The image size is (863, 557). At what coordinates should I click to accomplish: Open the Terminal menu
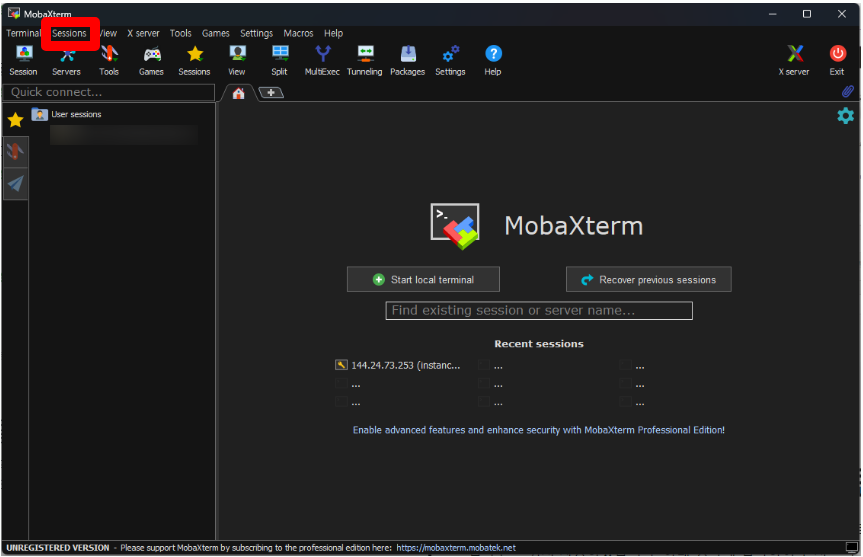(x=23, y=33)
